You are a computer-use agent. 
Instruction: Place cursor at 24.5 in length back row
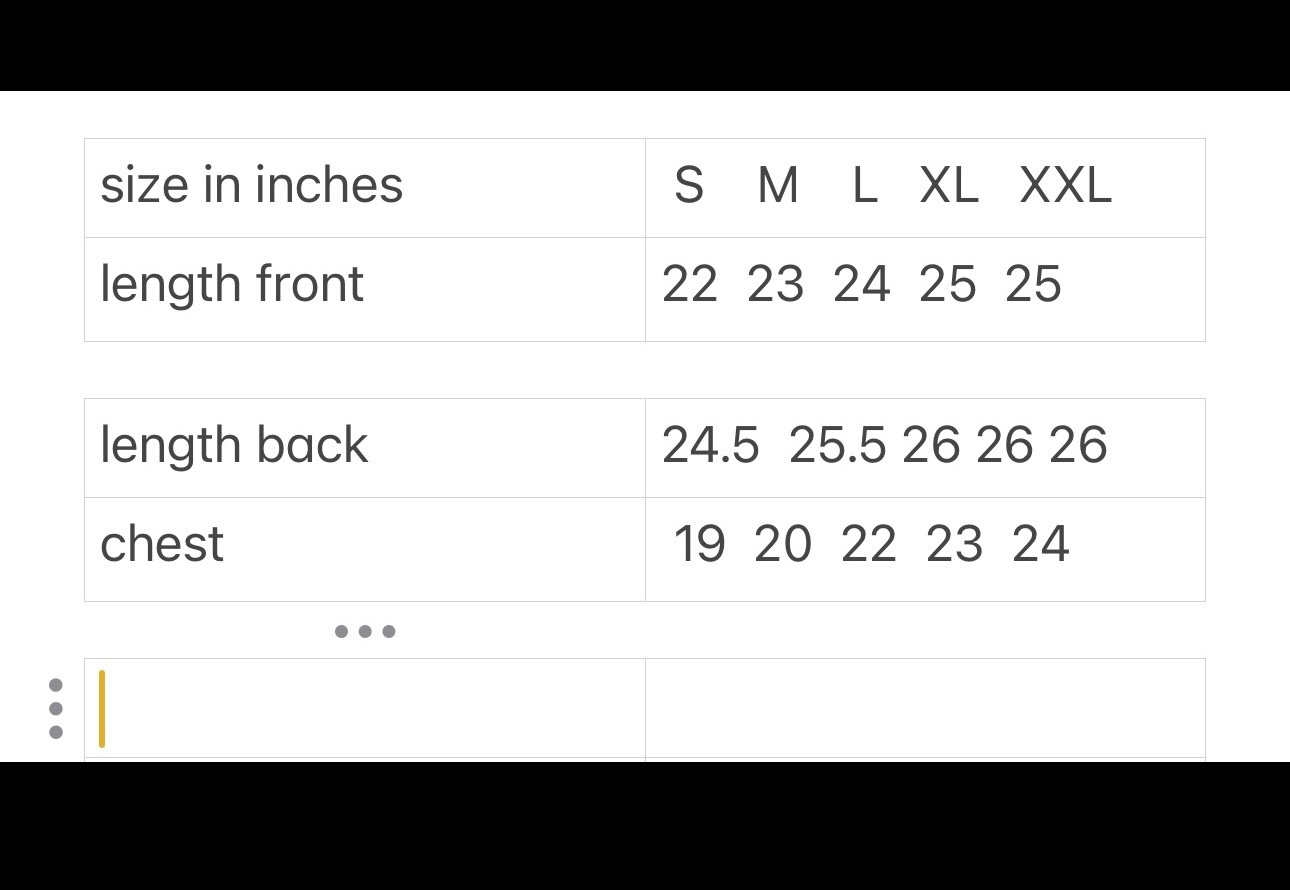(x=710, y=446)
